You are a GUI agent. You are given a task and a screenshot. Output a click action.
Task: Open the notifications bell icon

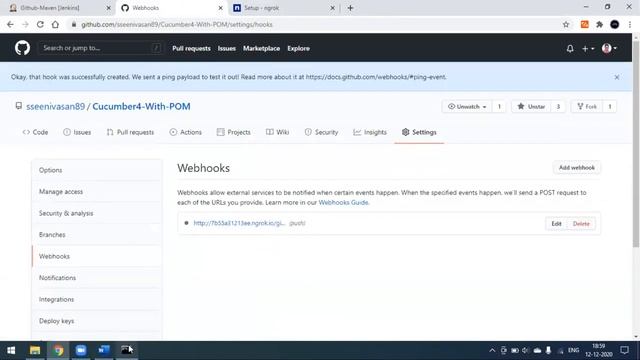click(570, 49)
